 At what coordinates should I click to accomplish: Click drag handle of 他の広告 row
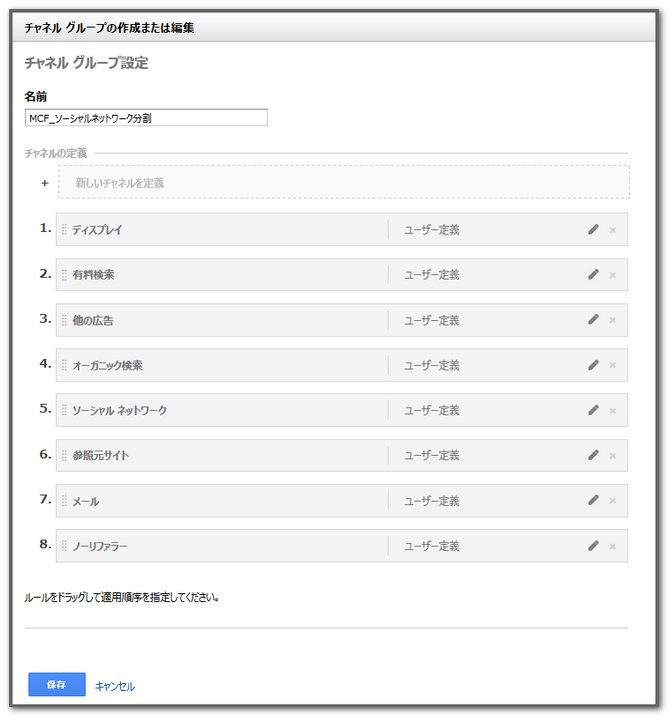coord(64,320)
